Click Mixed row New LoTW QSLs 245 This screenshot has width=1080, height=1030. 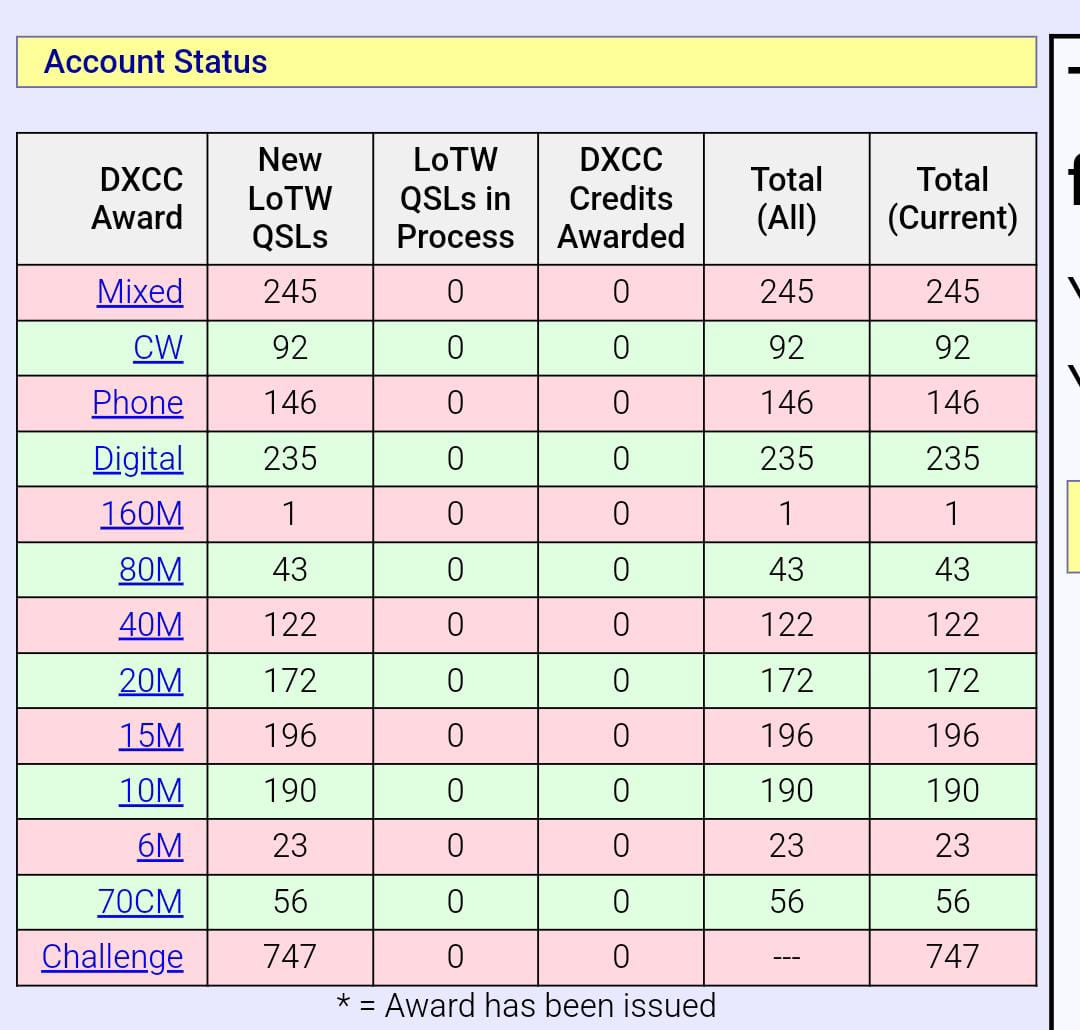point(290,292)
